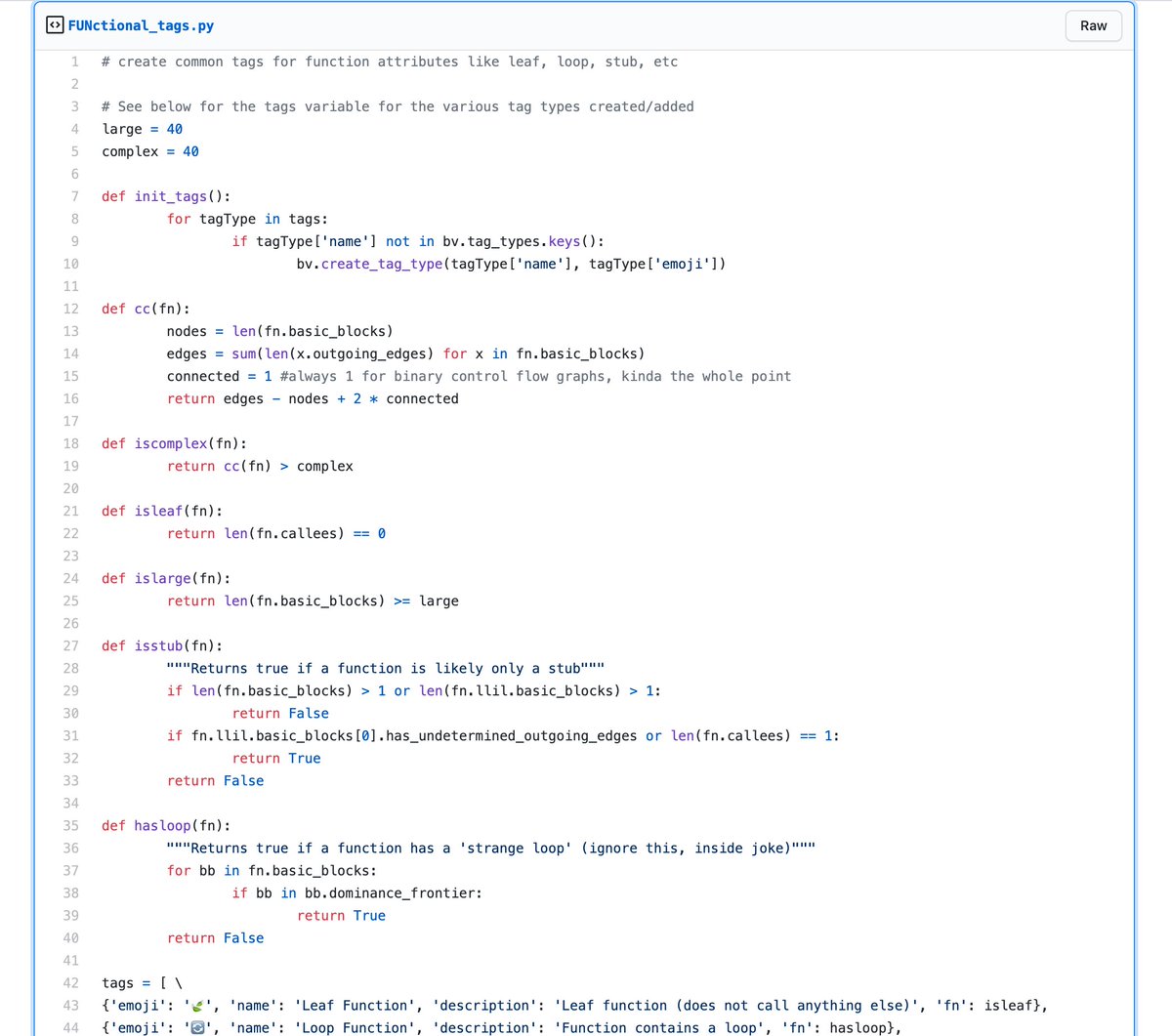Click 'return len(fn.callees) == 0' line
This screenshot has width=1172, height=1036.
276,533
